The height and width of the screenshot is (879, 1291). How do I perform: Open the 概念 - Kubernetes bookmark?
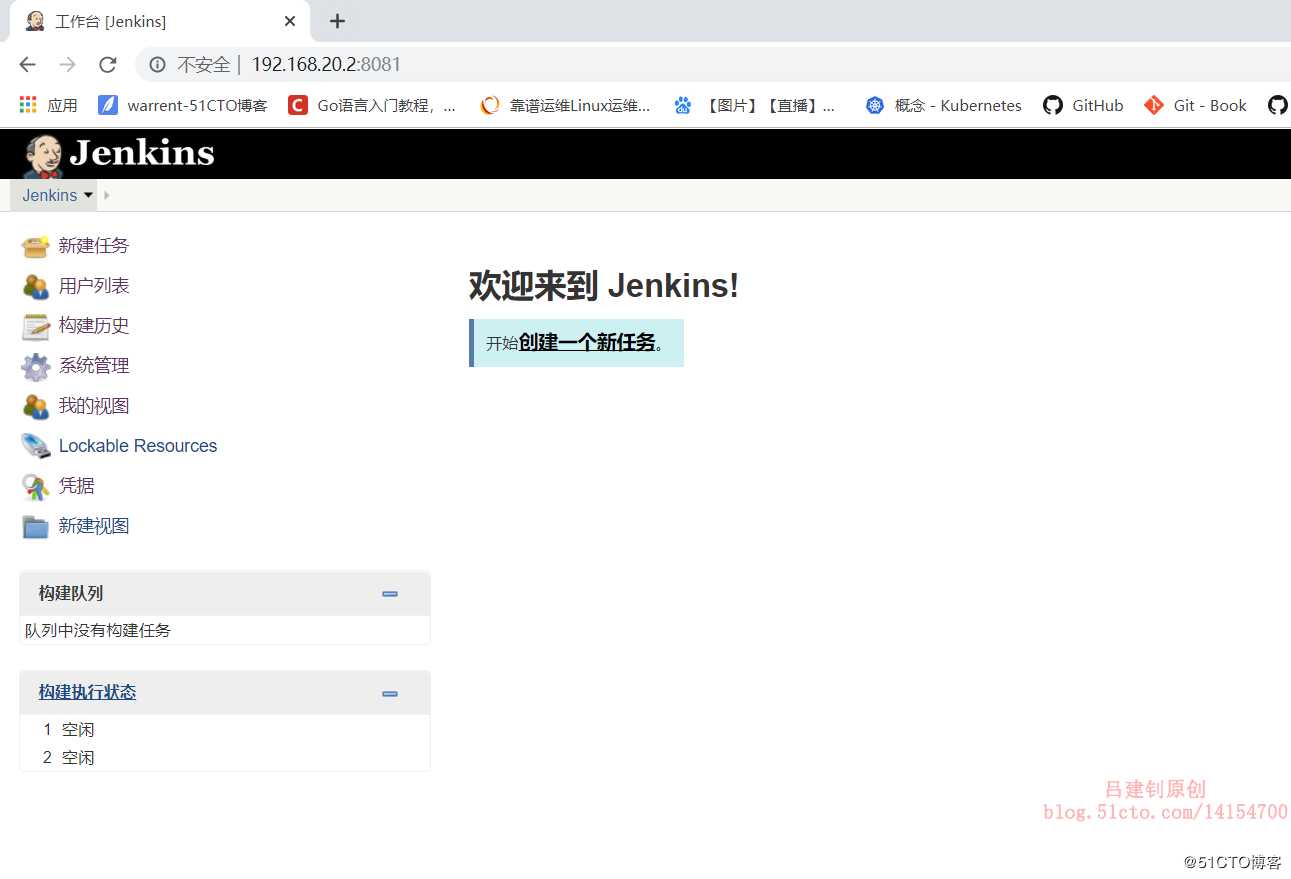tap(944, 105)
